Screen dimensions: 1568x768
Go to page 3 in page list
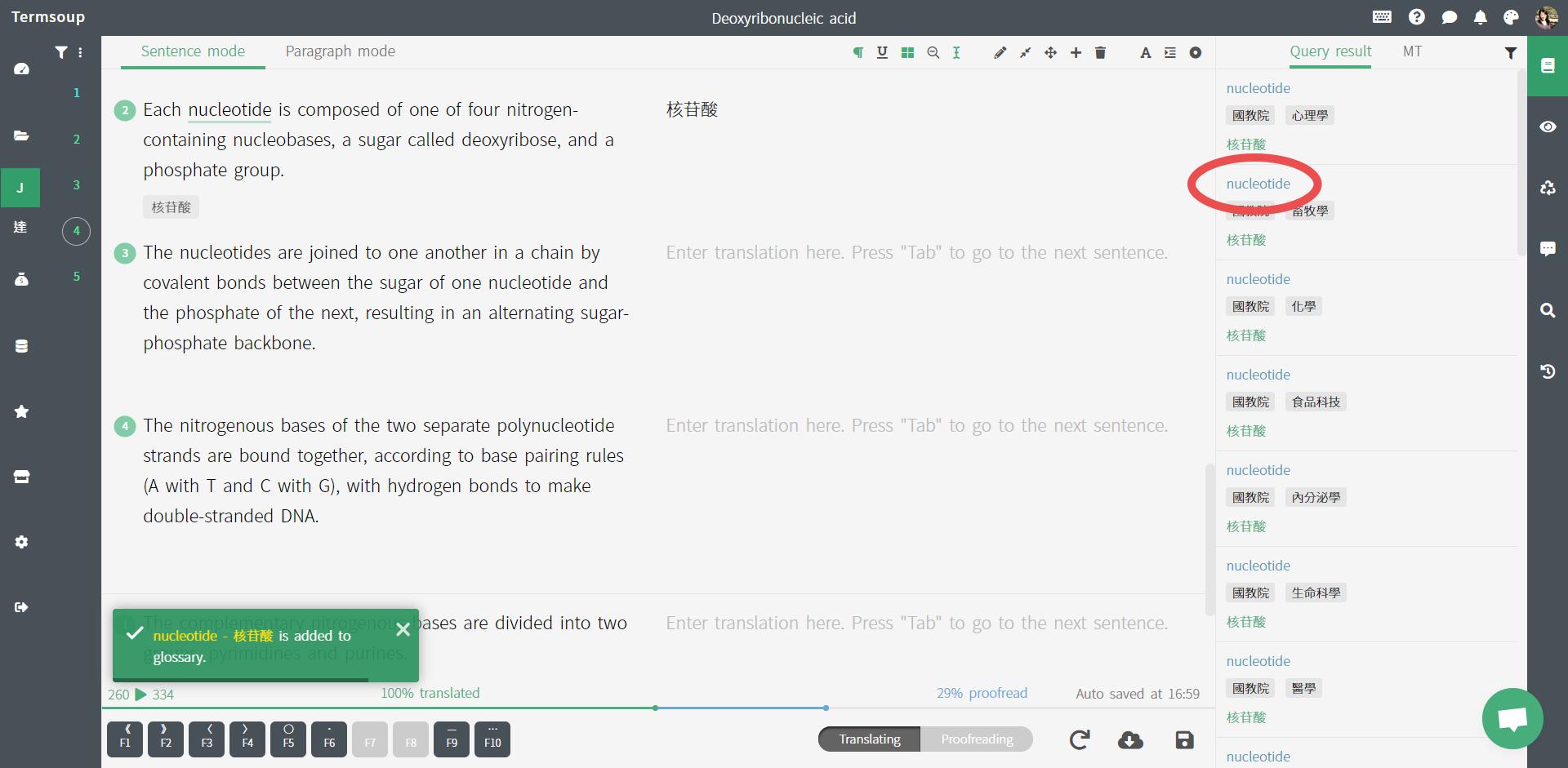coord(77,185)
